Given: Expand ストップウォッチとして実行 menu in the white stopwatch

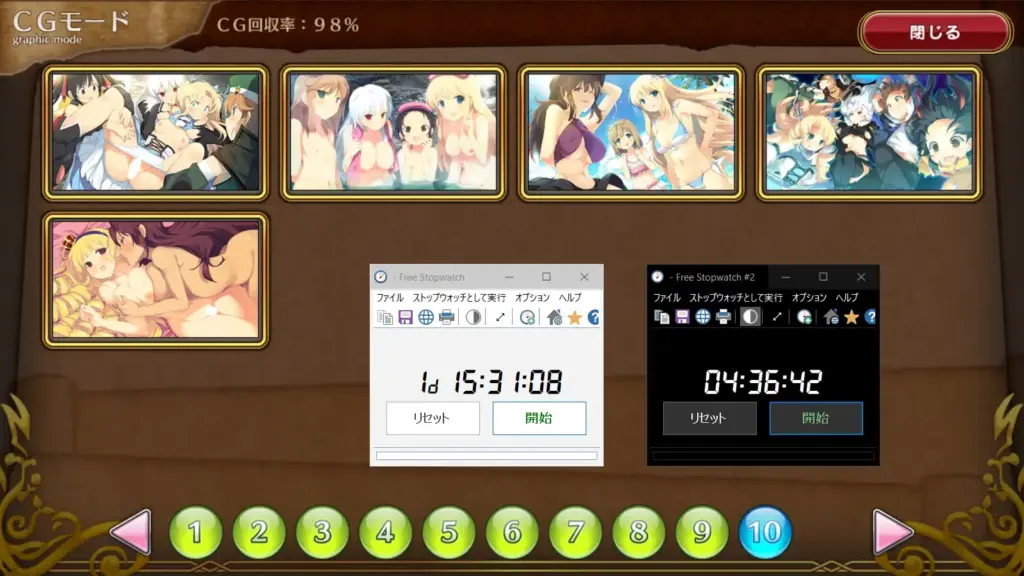Looking at the screenshot, I should tap(459, 298).
